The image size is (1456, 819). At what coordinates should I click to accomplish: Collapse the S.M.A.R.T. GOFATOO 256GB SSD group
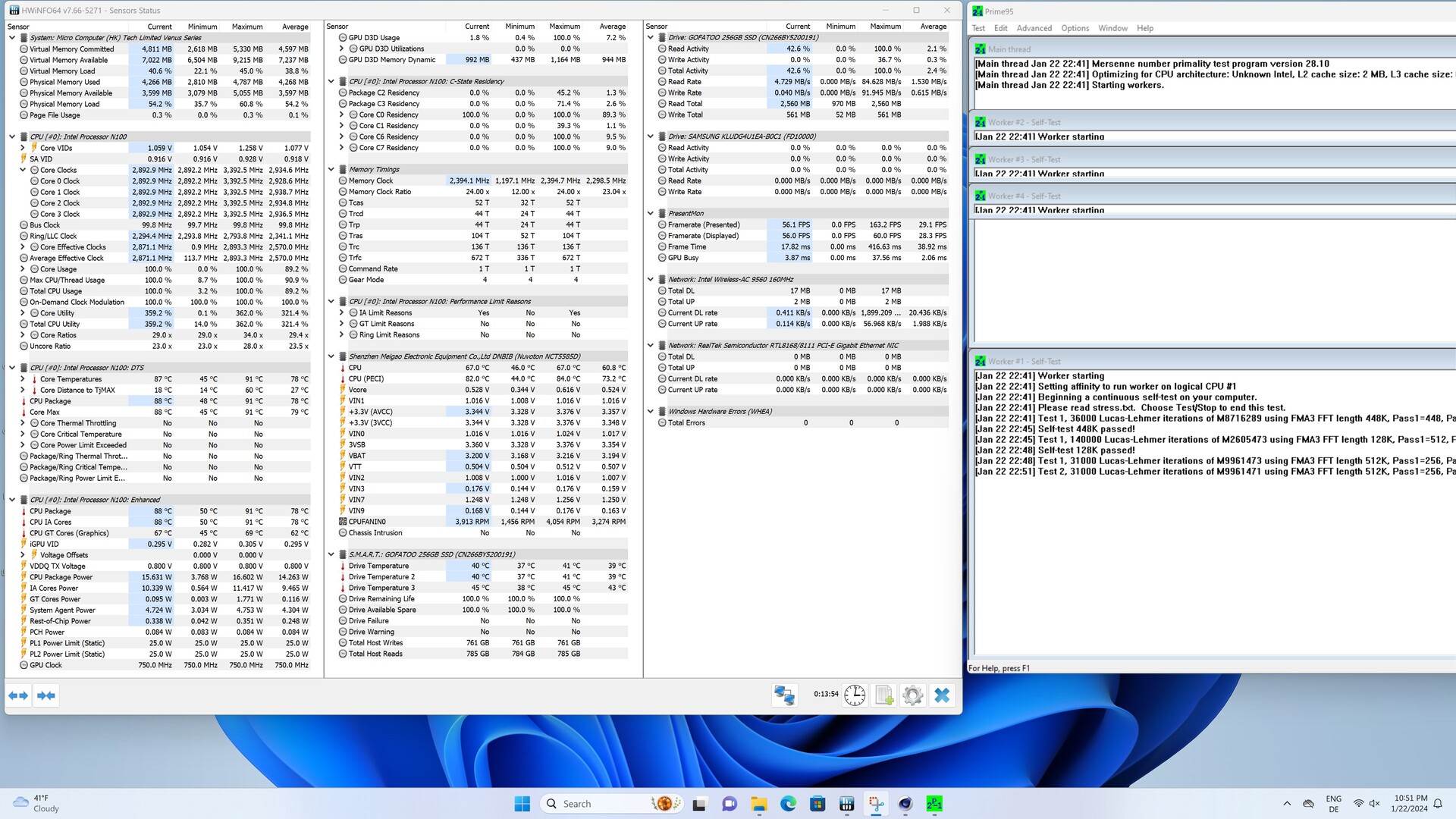[331, 554]
